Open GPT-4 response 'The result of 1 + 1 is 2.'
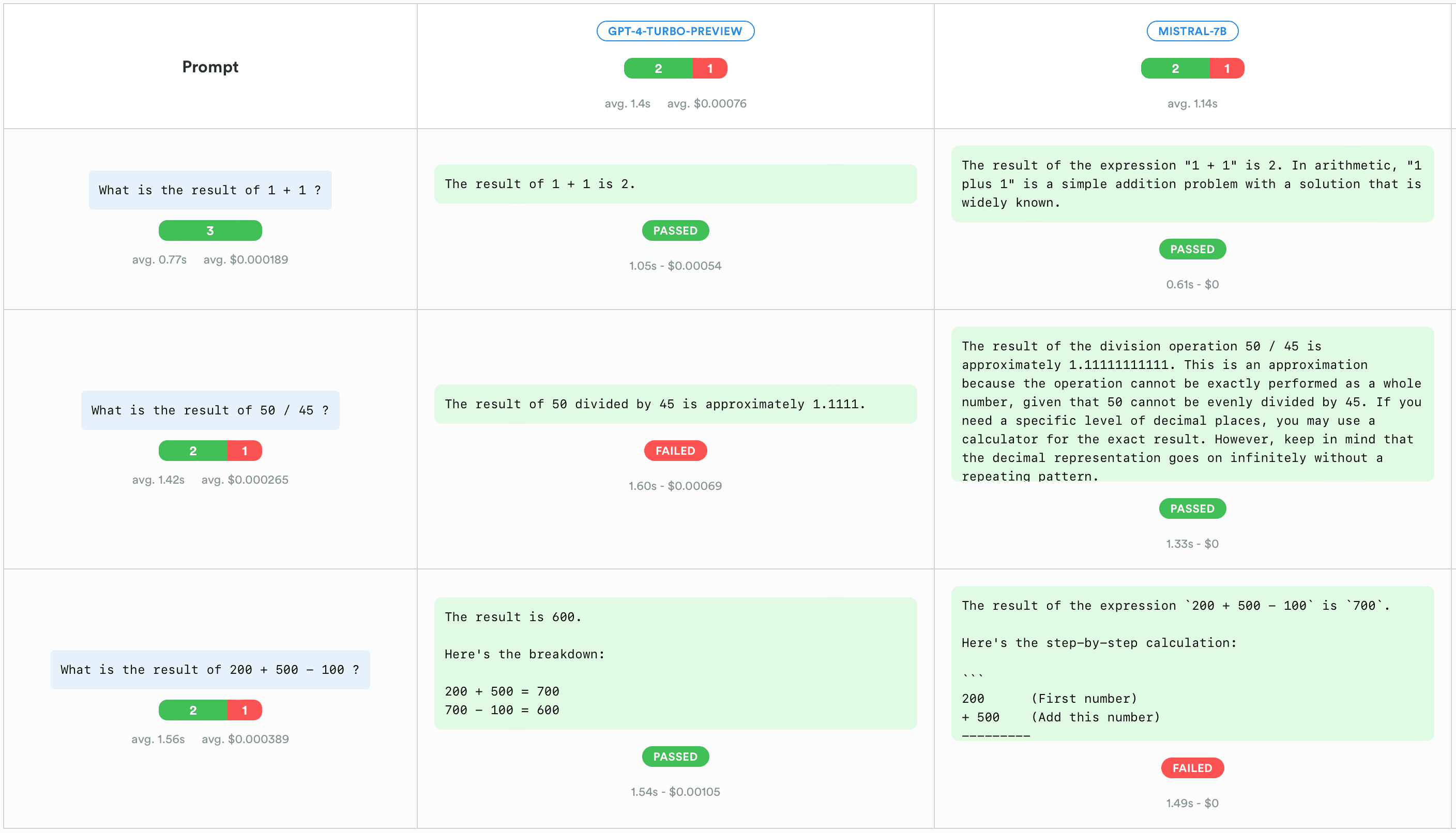Image resolution: width=1456 pixels, height=833 pixels. click(x=675, y=183)
